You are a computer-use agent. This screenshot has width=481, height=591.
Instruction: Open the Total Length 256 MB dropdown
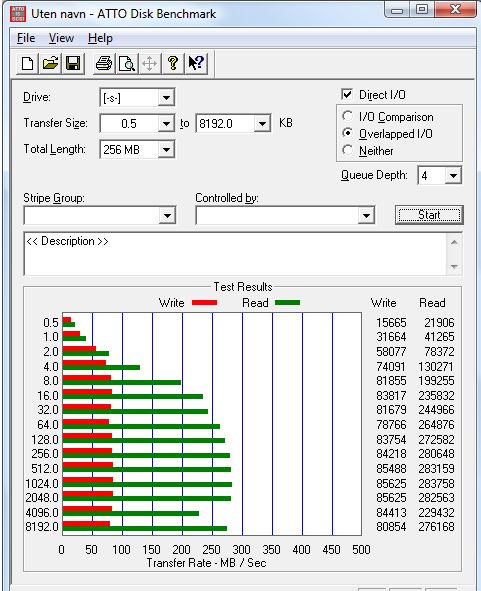pyautogui.click(x=166, y=150)
